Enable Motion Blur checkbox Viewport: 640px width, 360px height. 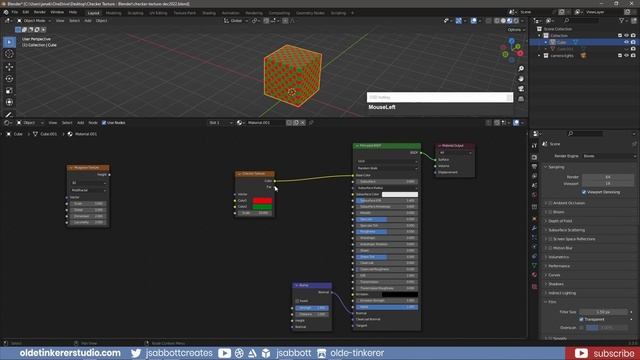[550, 248]
